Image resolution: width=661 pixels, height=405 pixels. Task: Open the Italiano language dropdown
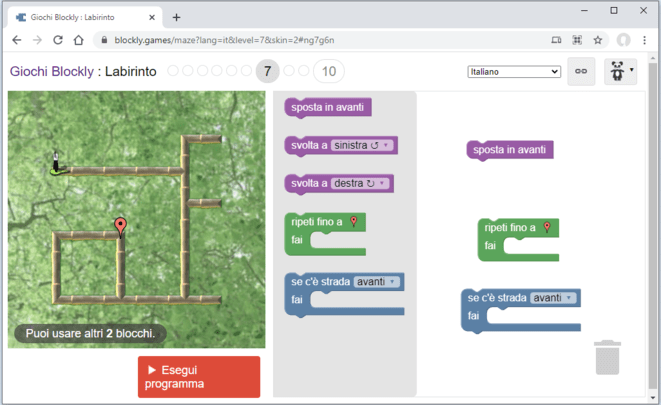[514, 72]
